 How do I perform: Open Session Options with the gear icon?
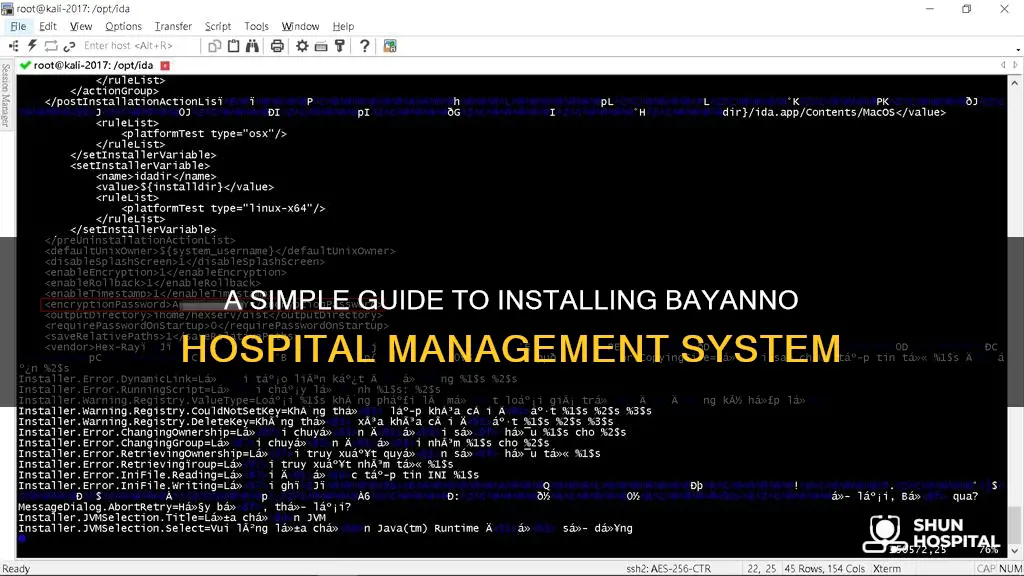tap(302, 46)
